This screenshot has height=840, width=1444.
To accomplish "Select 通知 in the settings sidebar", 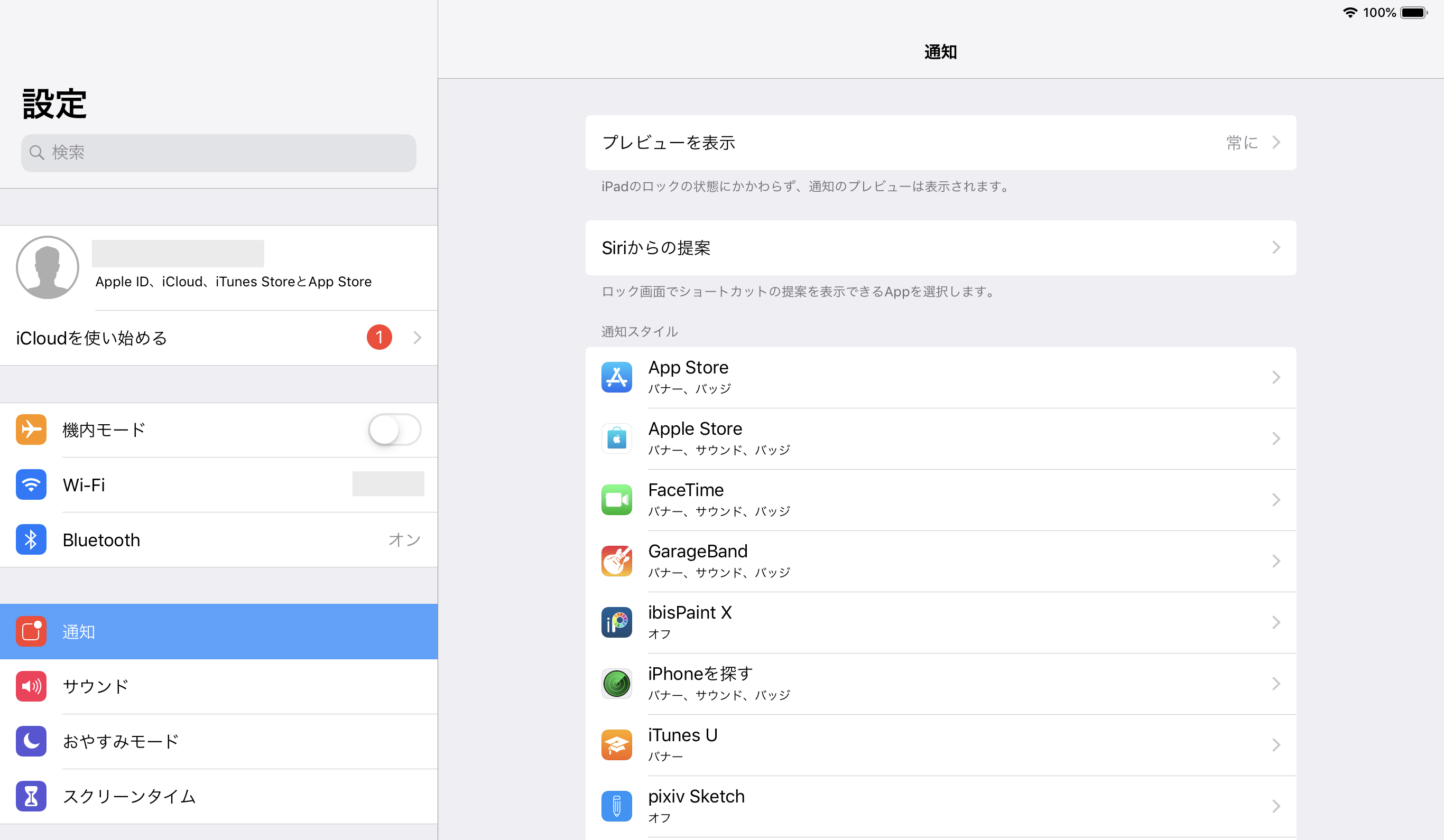I will coord(219,631).
